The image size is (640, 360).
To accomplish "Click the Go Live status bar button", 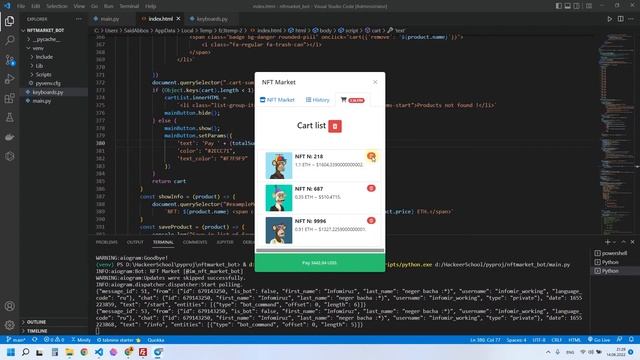I will (x=599, y=340).
